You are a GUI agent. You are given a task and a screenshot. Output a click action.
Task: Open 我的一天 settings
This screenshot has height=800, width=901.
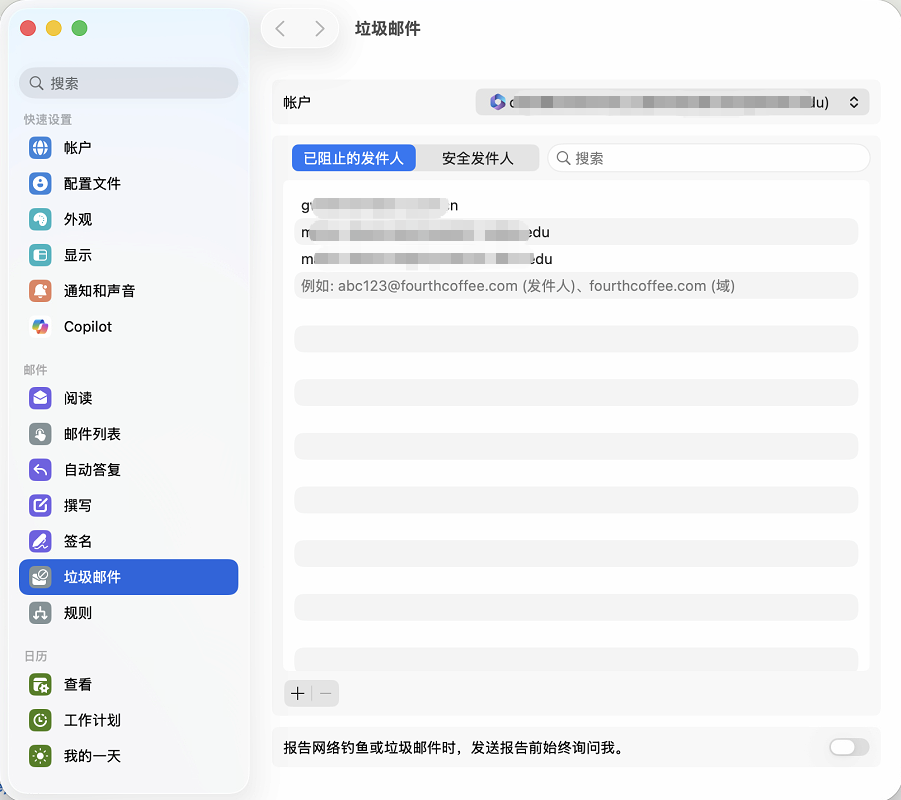tap(92, 756)
